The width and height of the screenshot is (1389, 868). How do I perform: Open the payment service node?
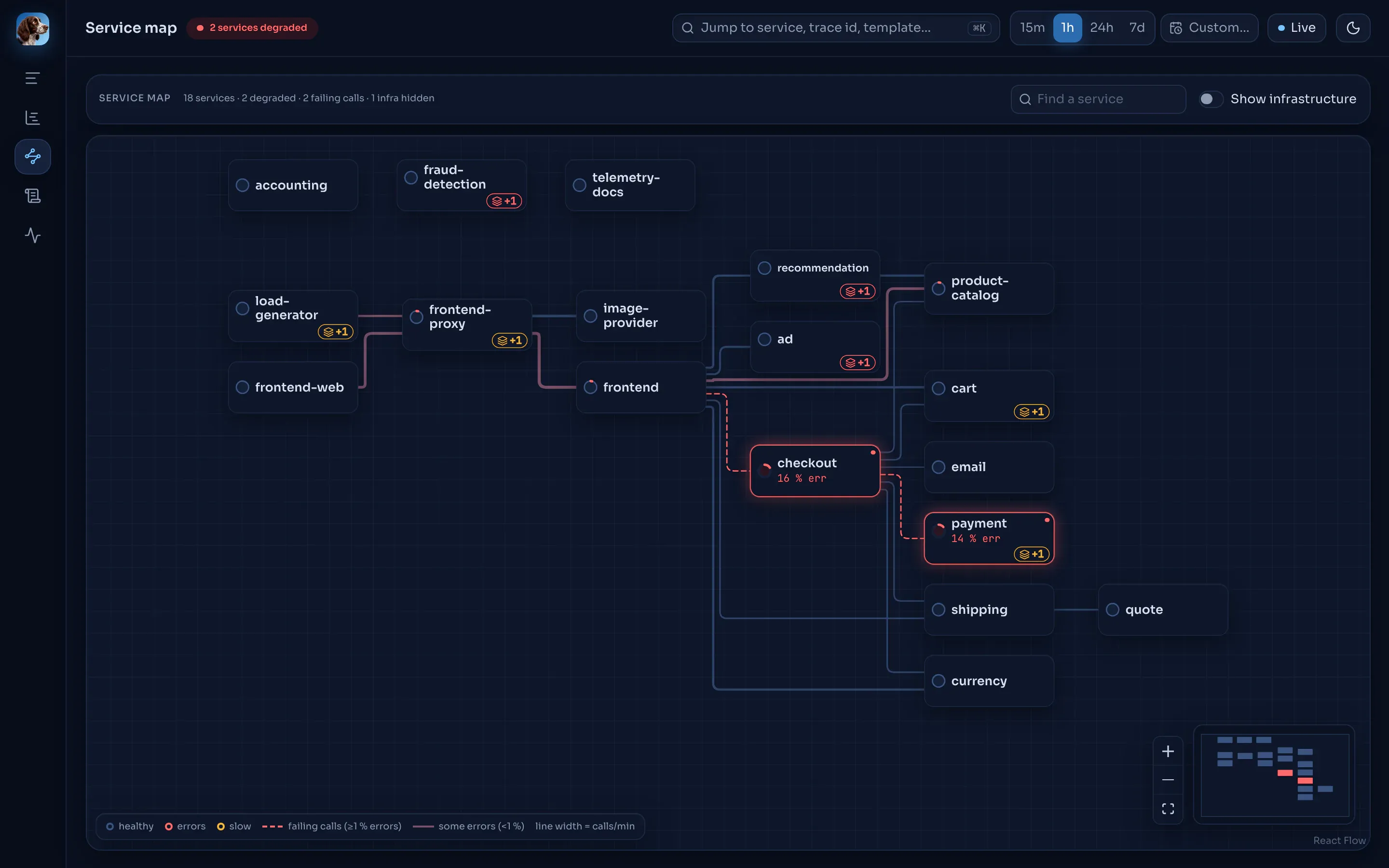pyautogui.click(x=988, y=539)
